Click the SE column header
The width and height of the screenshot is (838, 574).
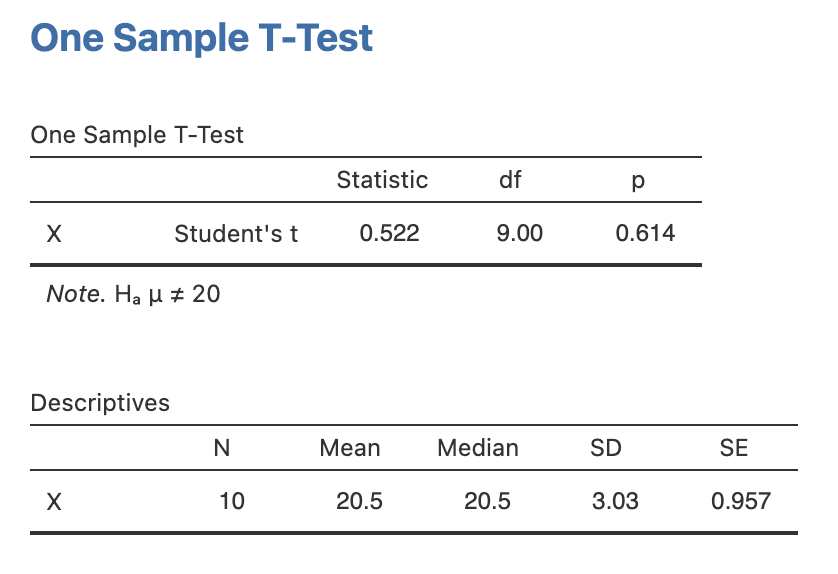[734, 448]
